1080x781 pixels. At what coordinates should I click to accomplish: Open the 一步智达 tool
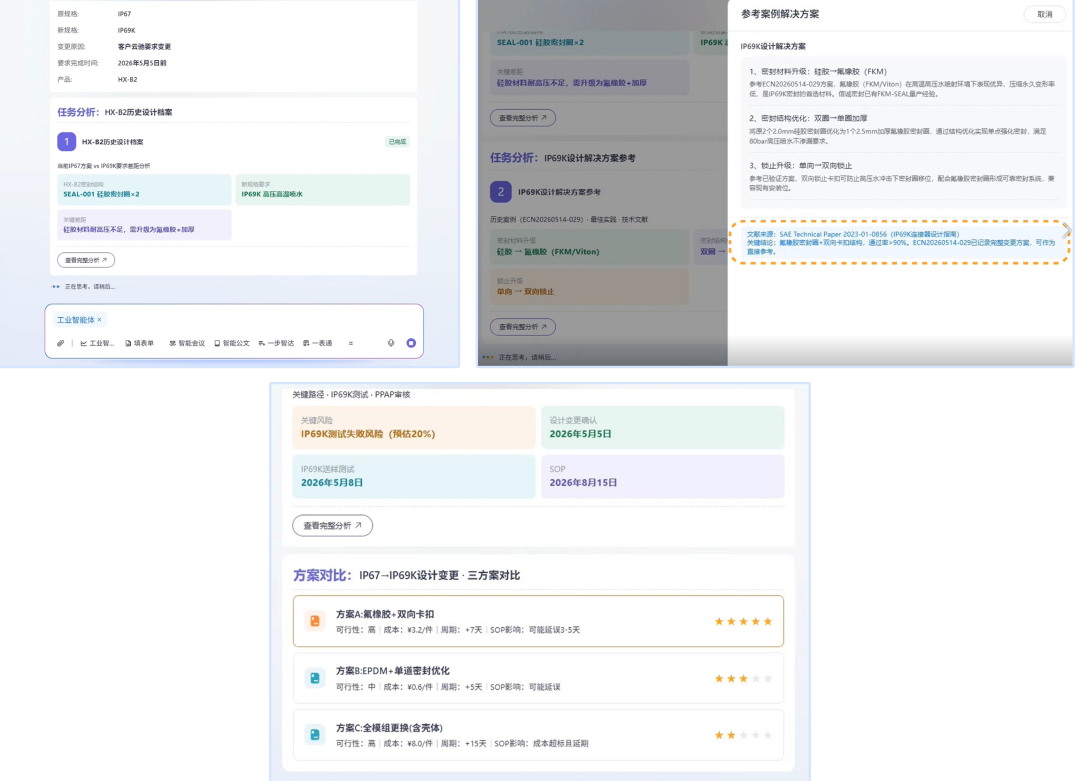[276, 343]
